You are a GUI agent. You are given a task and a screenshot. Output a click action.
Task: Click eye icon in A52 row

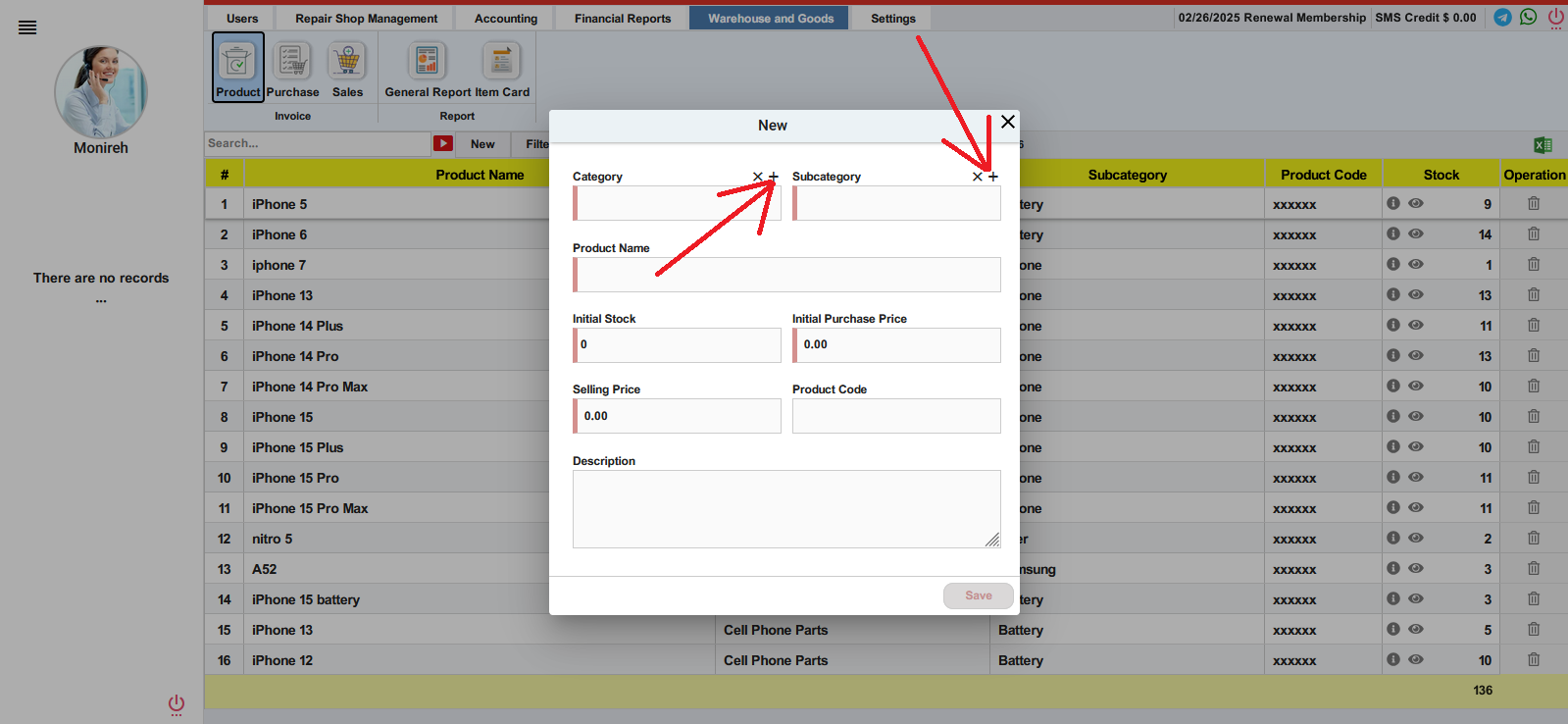click(x=1416, y=569)
